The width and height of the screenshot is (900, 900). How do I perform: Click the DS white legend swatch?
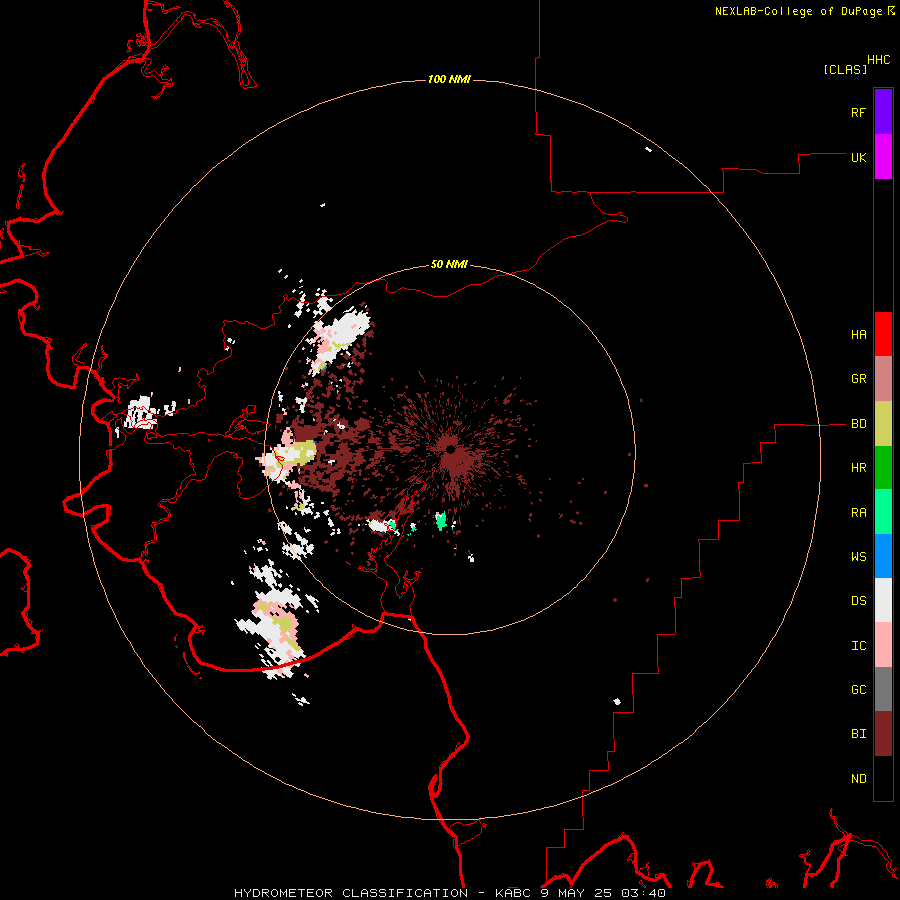click(883, 600)
